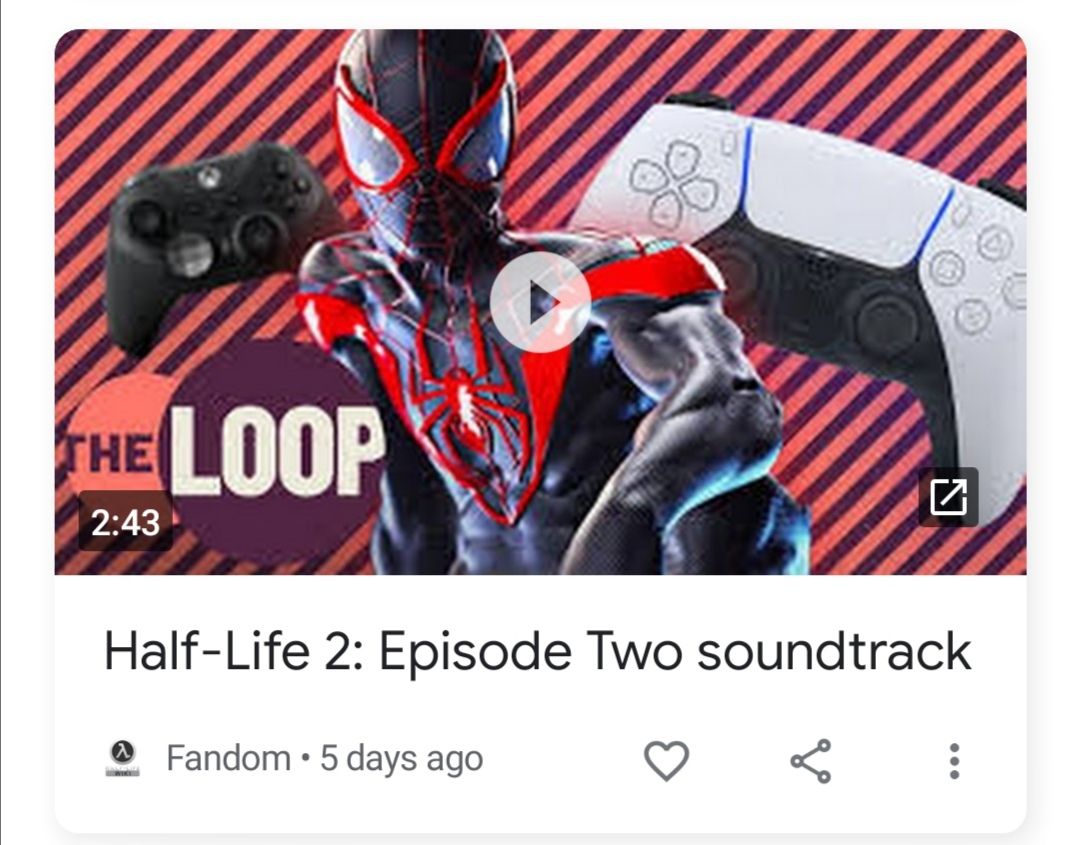Viewport: 1080px width, 845px height.
Task: Tap the Xbox logo on the black controller
Action: pos(209,178)
